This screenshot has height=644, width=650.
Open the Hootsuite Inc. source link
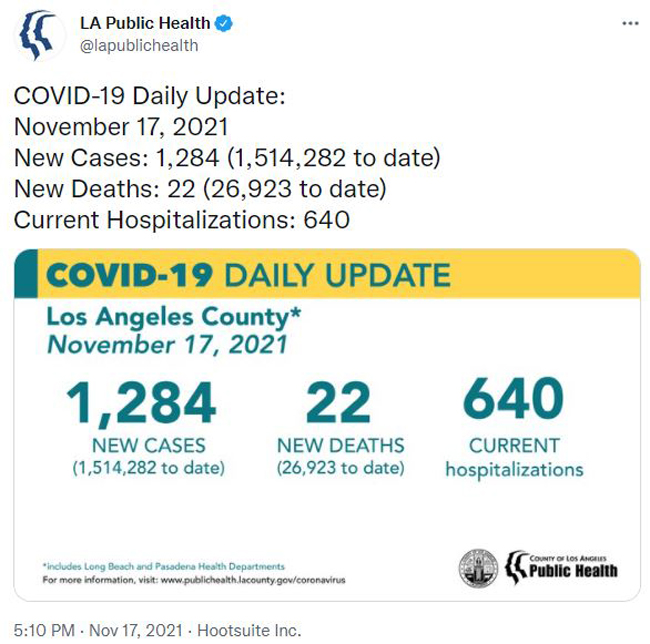(249, 630)
